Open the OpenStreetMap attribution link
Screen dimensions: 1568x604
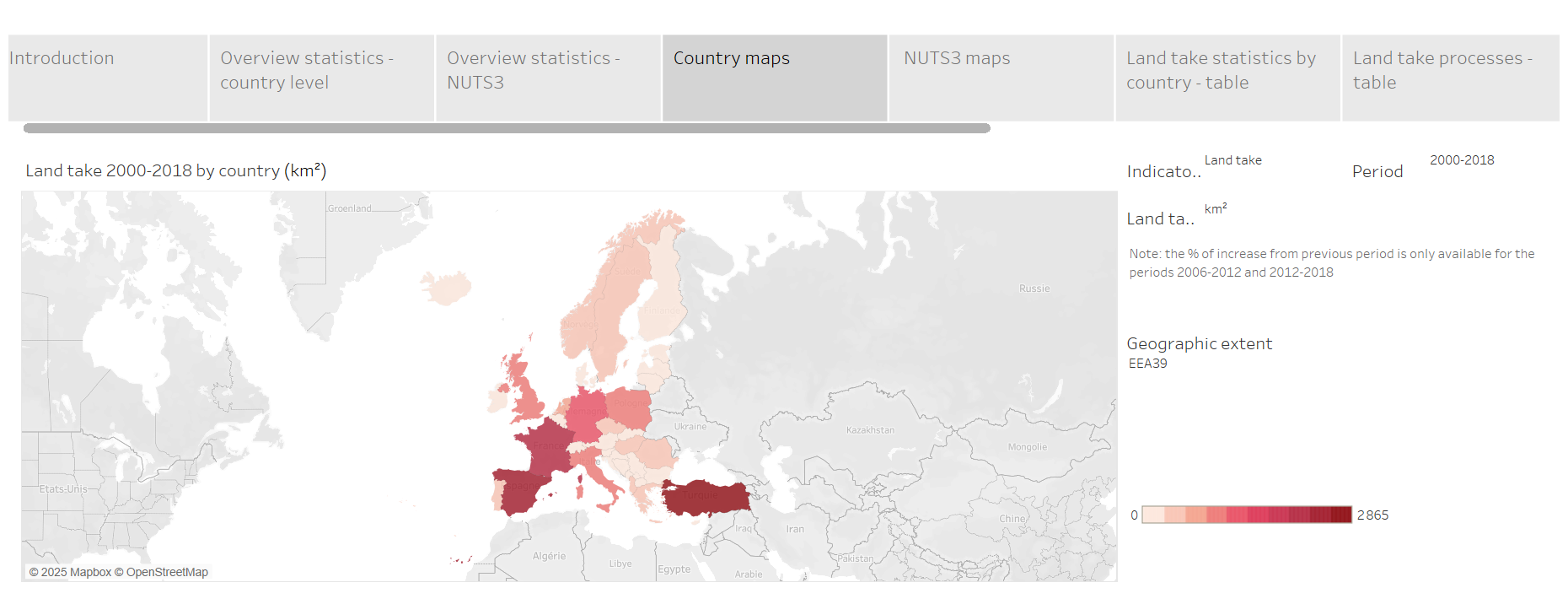pyautogui.click(x=161, y=572)
